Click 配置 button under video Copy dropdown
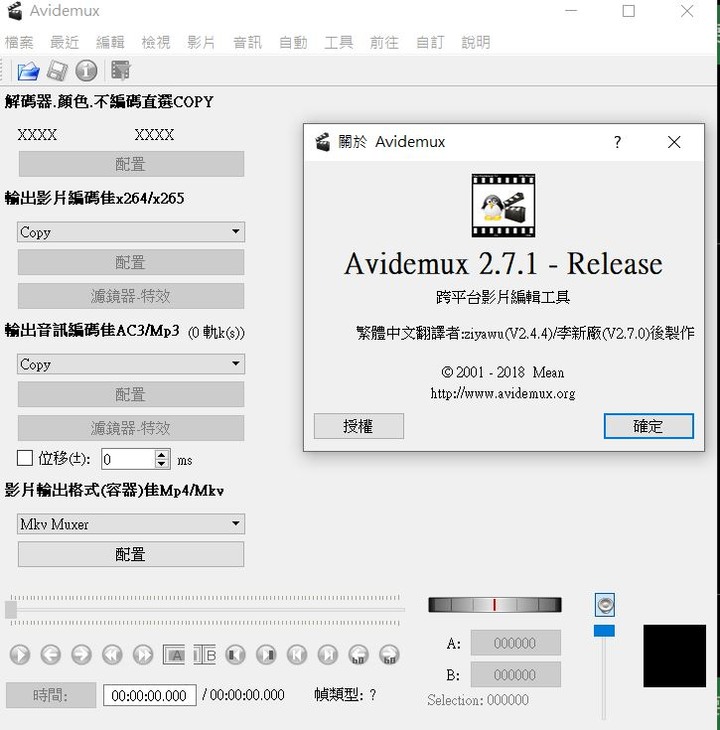Viewport: 720px width, 730px height. coord(131,262)
